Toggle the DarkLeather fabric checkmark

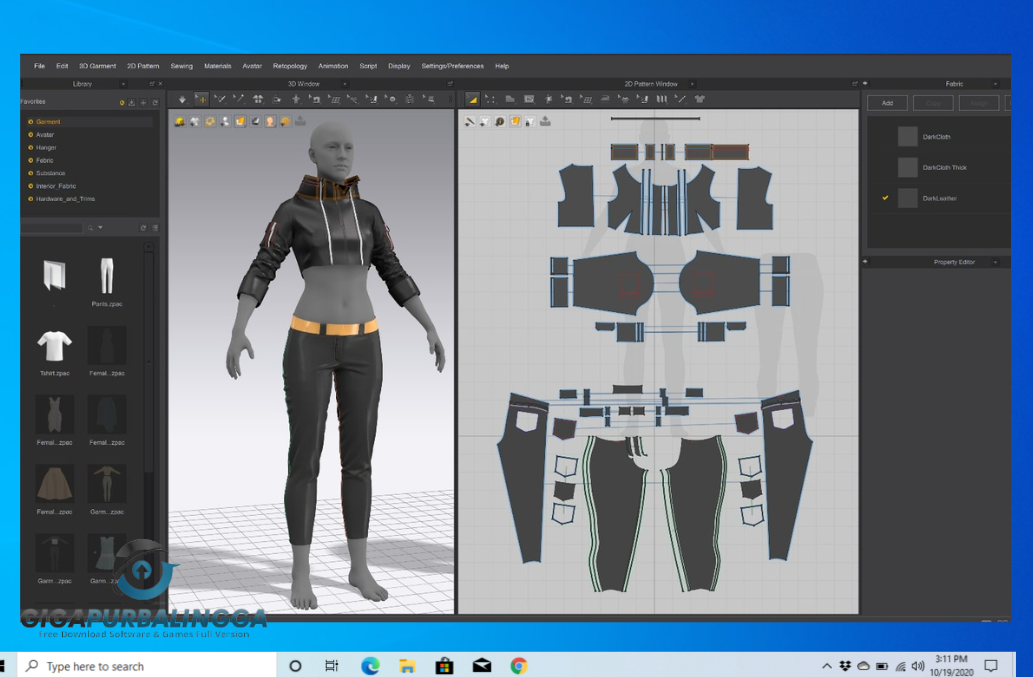(885, 198)
